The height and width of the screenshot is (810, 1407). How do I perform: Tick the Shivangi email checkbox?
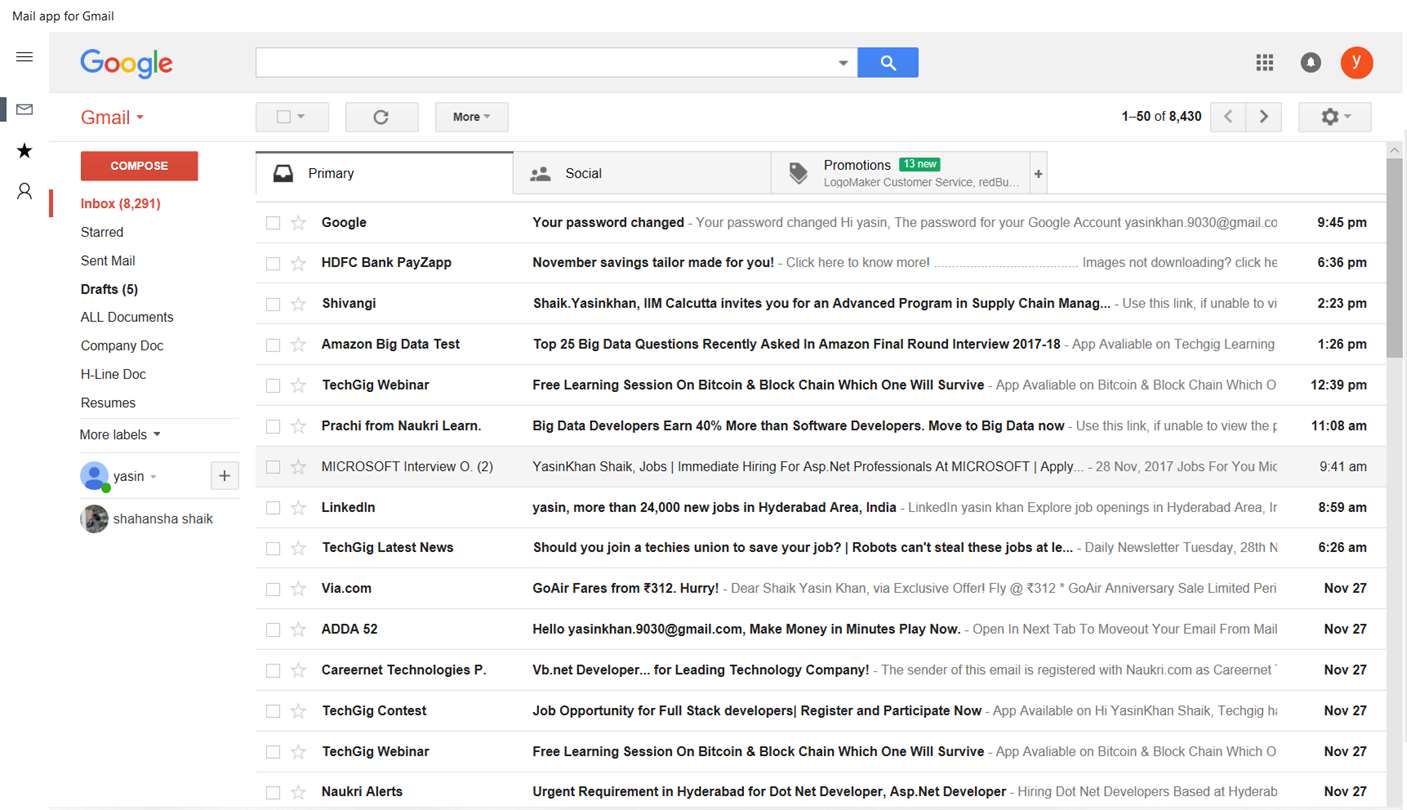tap(273, 304)
